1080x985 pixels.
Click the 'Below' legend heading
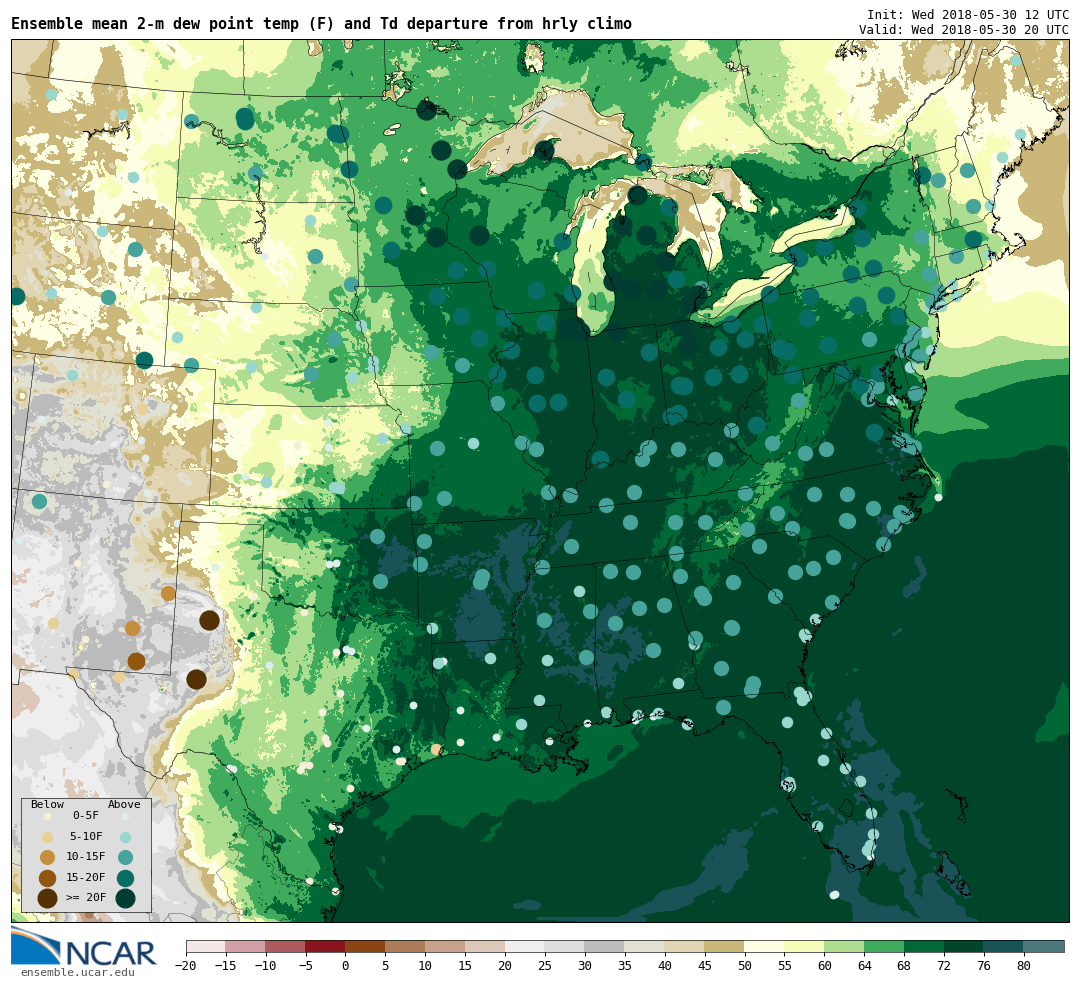(x=48, y=804)
